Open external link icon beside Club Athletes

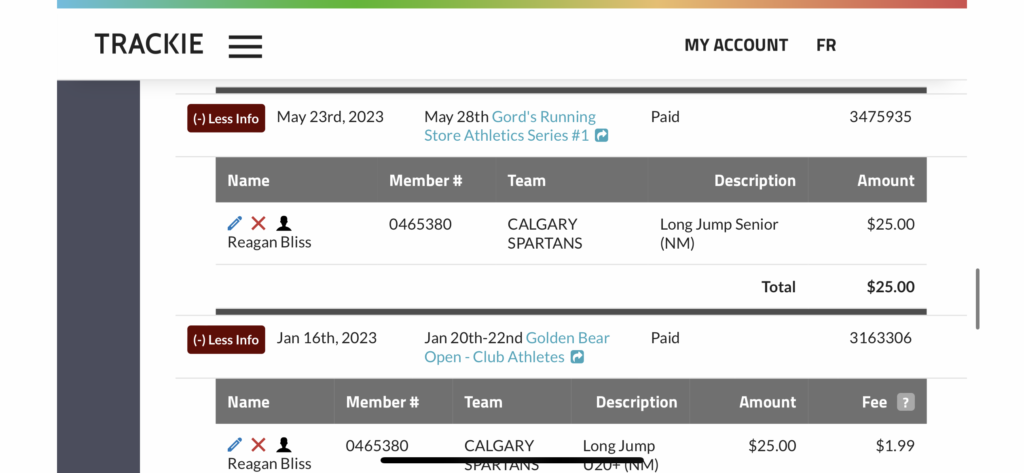tap(577, 357)
